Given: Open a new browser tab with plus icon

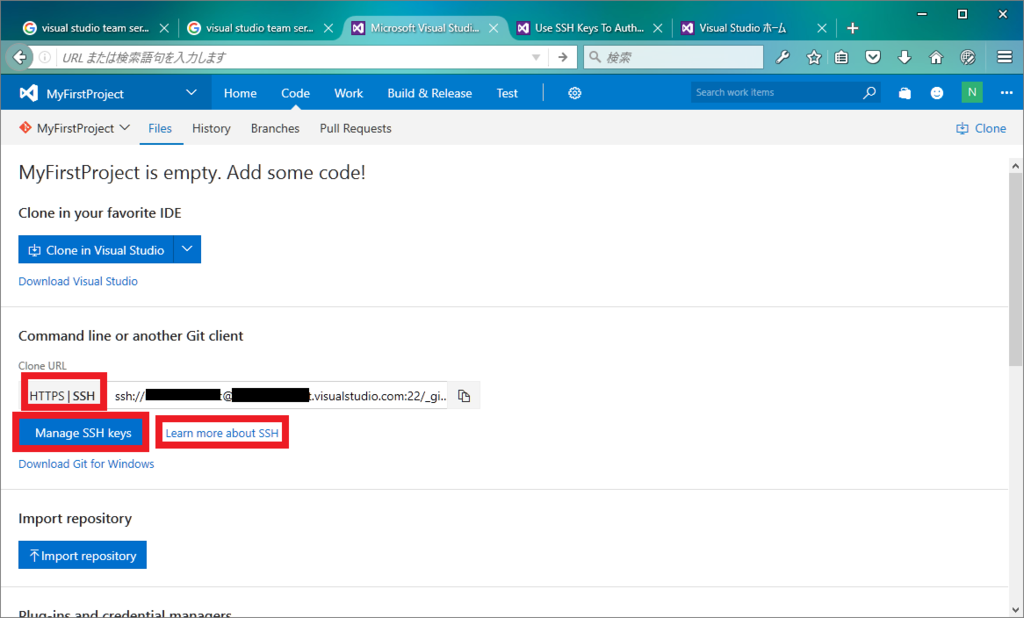Looking at the screenshot, I should click(852, 28).
